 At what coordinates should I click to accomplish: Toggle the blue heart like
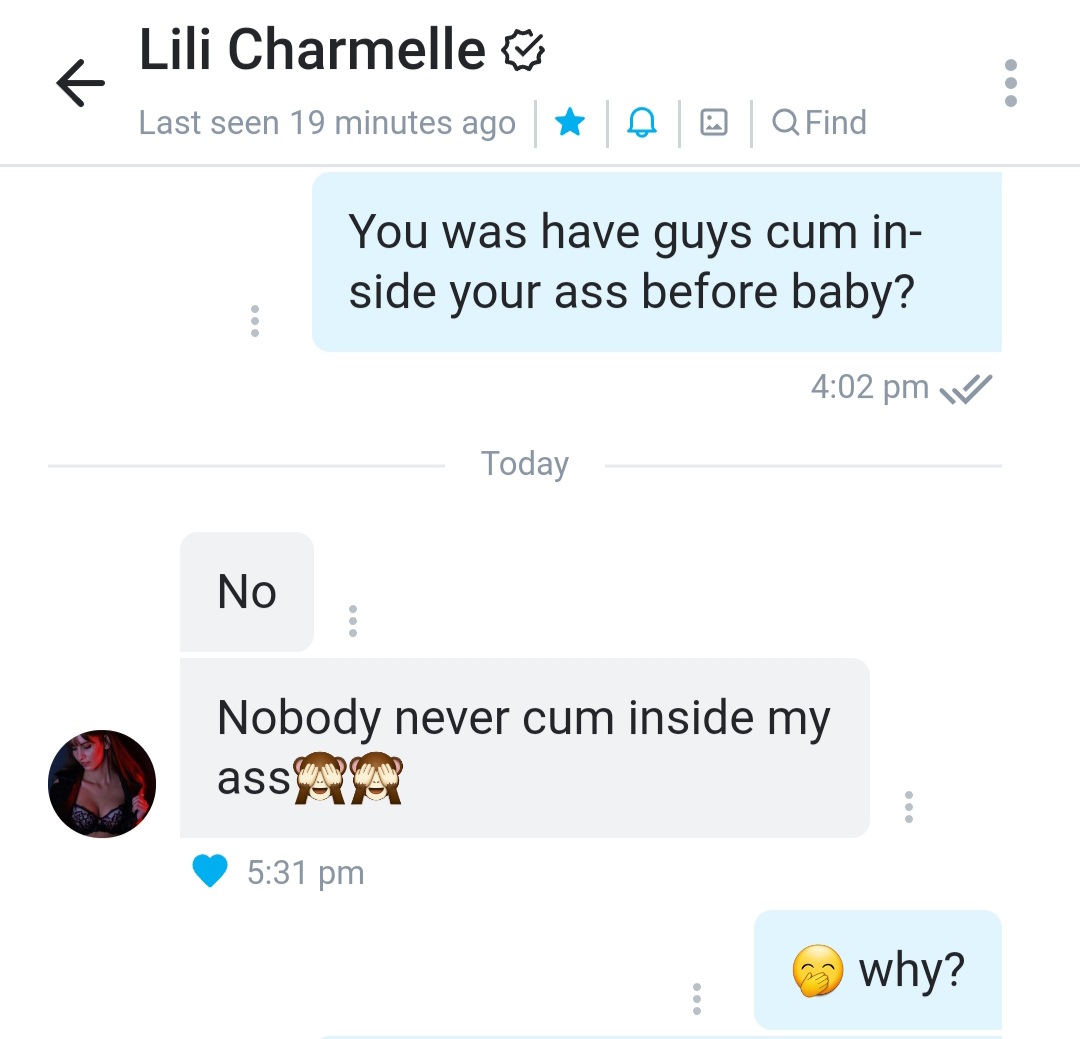209,871
